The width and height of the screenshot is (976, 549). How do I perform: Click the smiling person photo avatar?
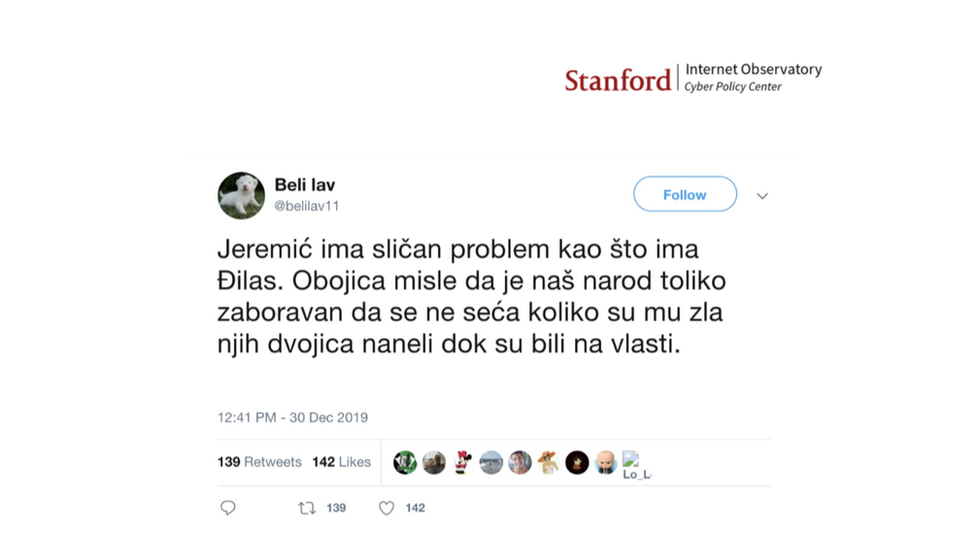pyautogui.click(x=520, y=462)
